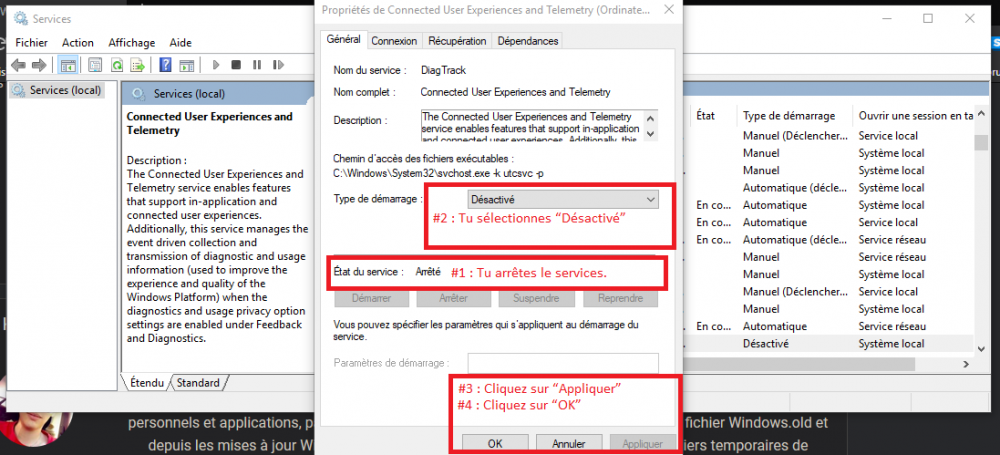Open the Fichier menu

[31, 43]
